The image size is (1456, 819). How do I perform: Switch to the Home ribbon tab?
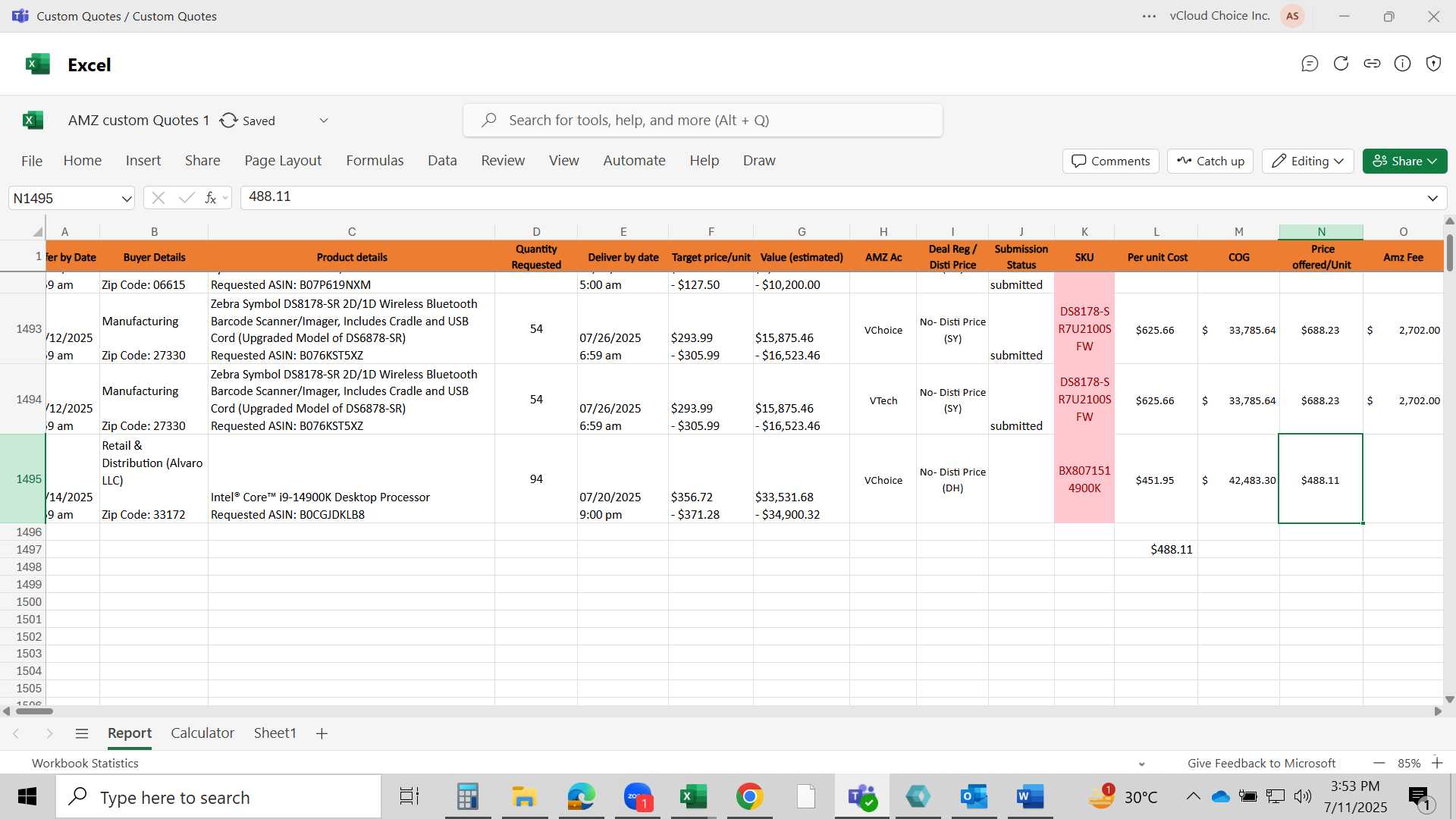83,161
